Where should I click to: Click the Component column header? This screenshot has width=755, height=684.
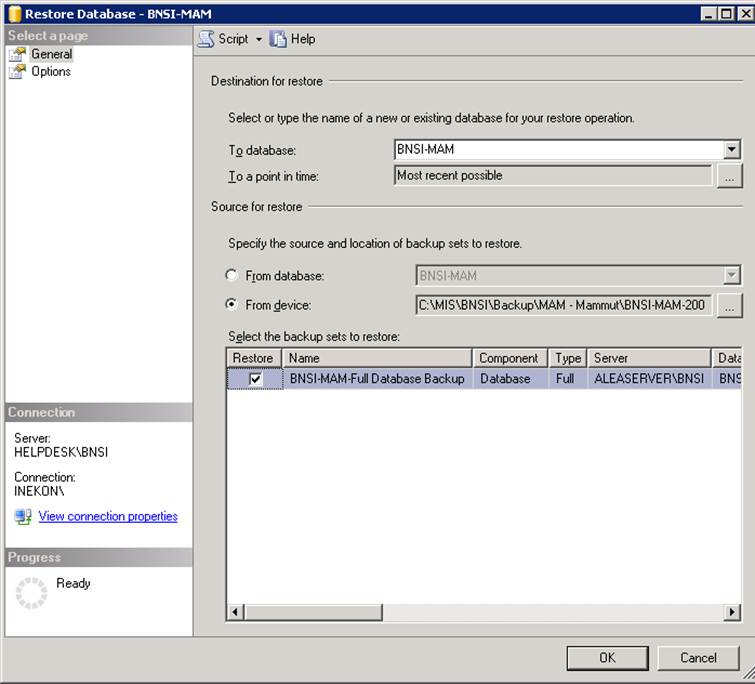510,358
